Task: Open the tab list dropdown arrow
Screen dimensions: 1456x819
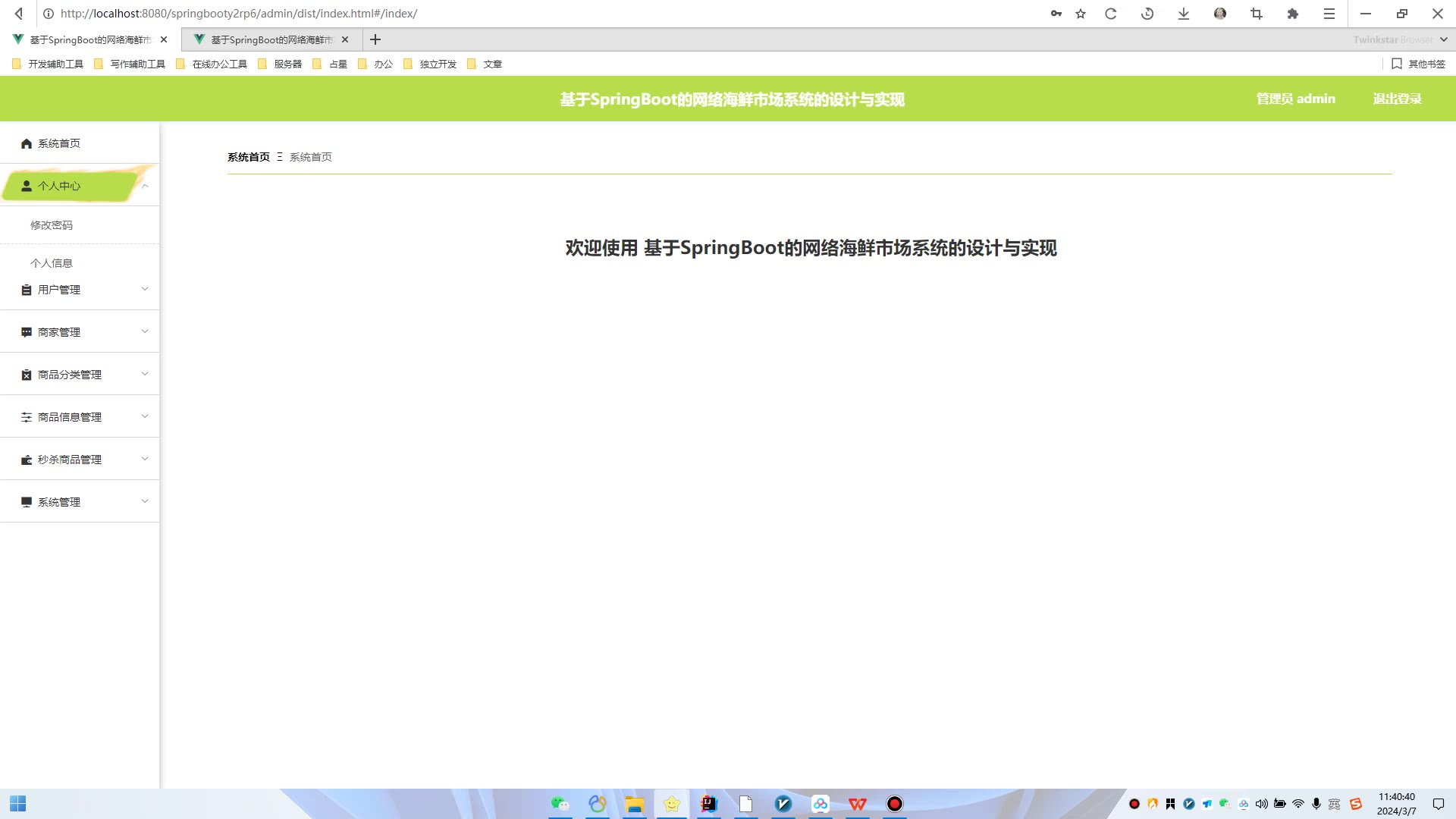Action: coord(1444,39)
